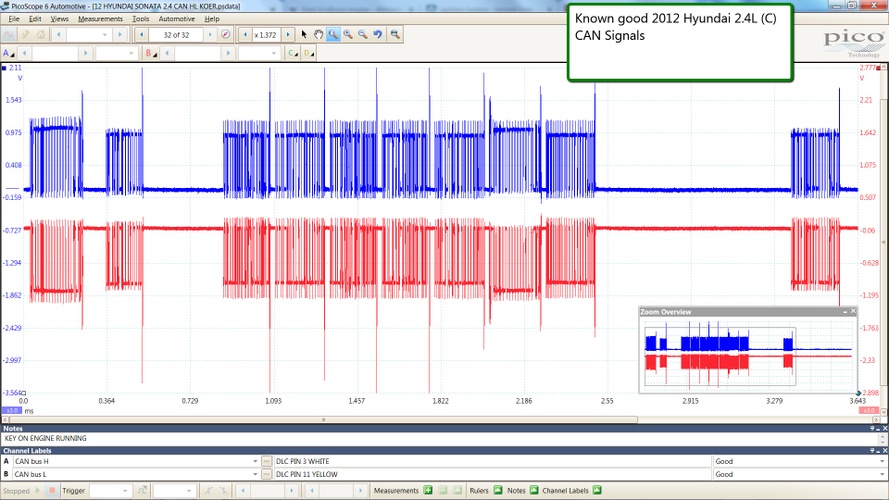Open the Measurements menu

tap(100, 19)
